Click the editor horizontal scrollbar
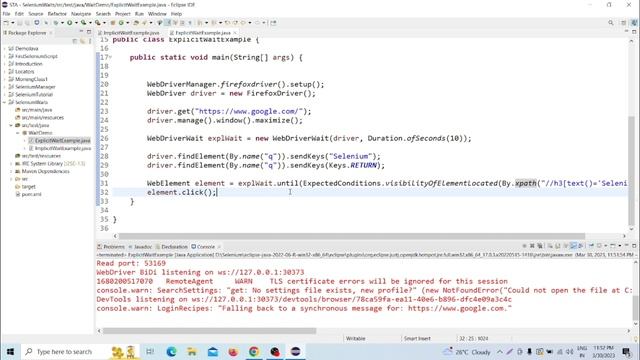640x360 pixels. tap(351, 236)
